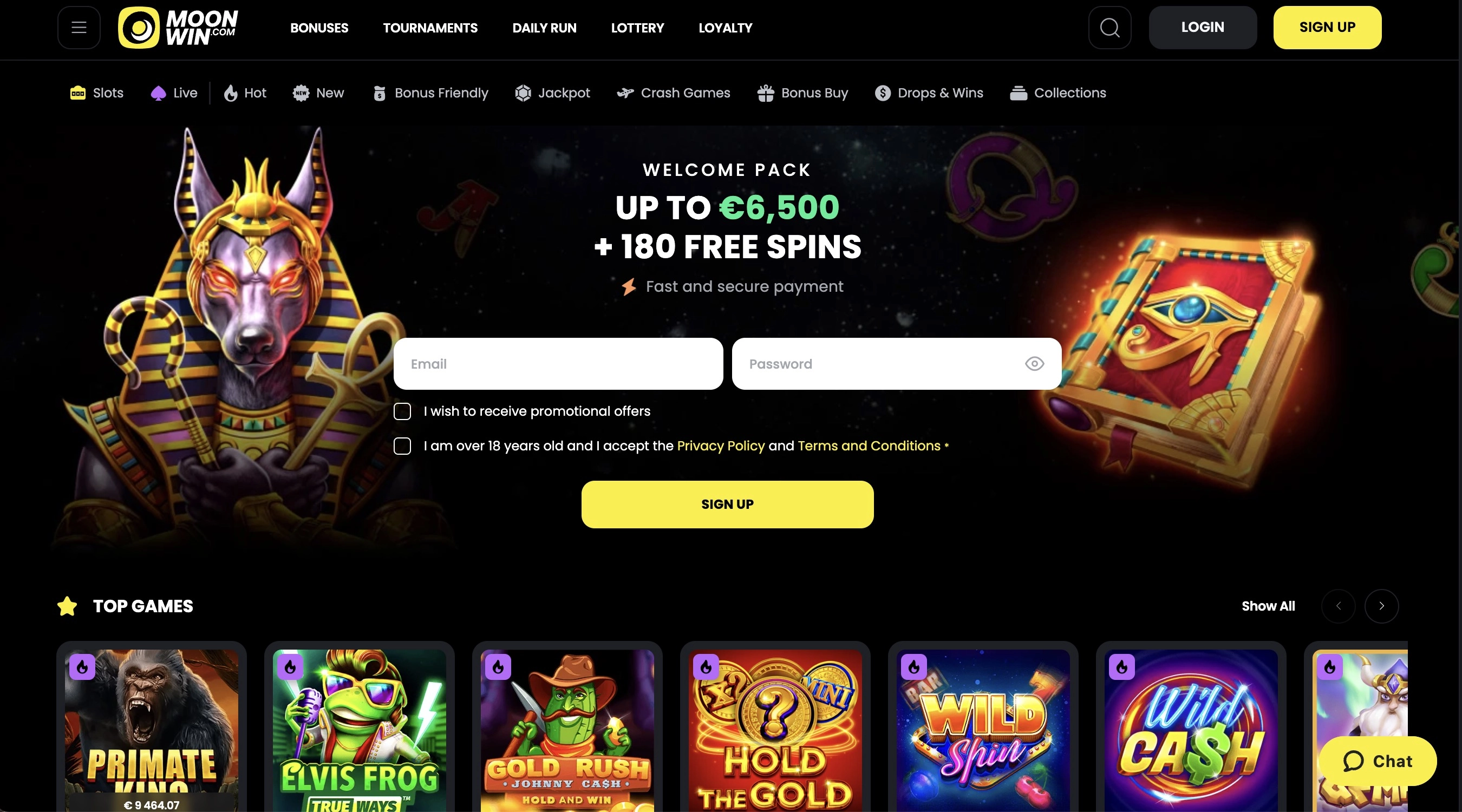
Task: Go to previous Top Games with left arrow
Action: [x=1339, y=606]
